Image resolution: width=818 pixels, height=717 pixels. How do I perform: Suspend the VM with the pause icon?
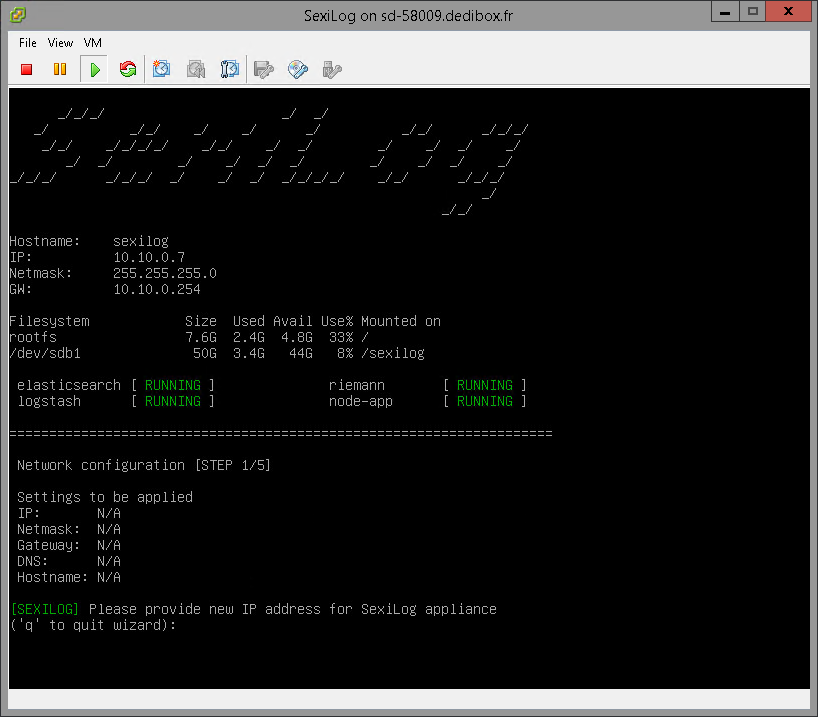[x=60, y=69]
